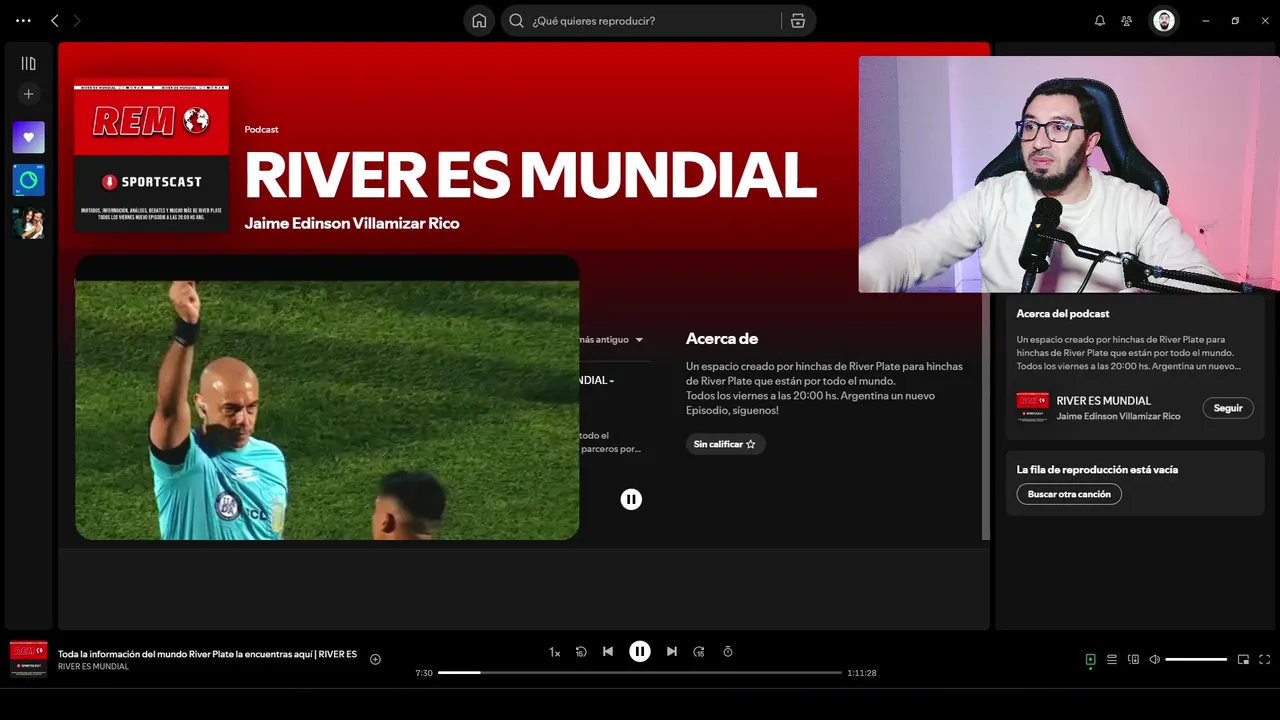Image resolution: width=1280 pixels, height=720 pixels.
Task: Click author Jaime Edinson Villamizar Rico in header
Action: (x=352, y=223)
